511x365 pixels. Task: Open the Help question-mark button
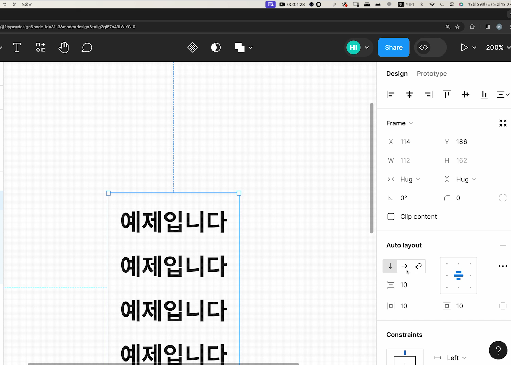tap(498, 350)
